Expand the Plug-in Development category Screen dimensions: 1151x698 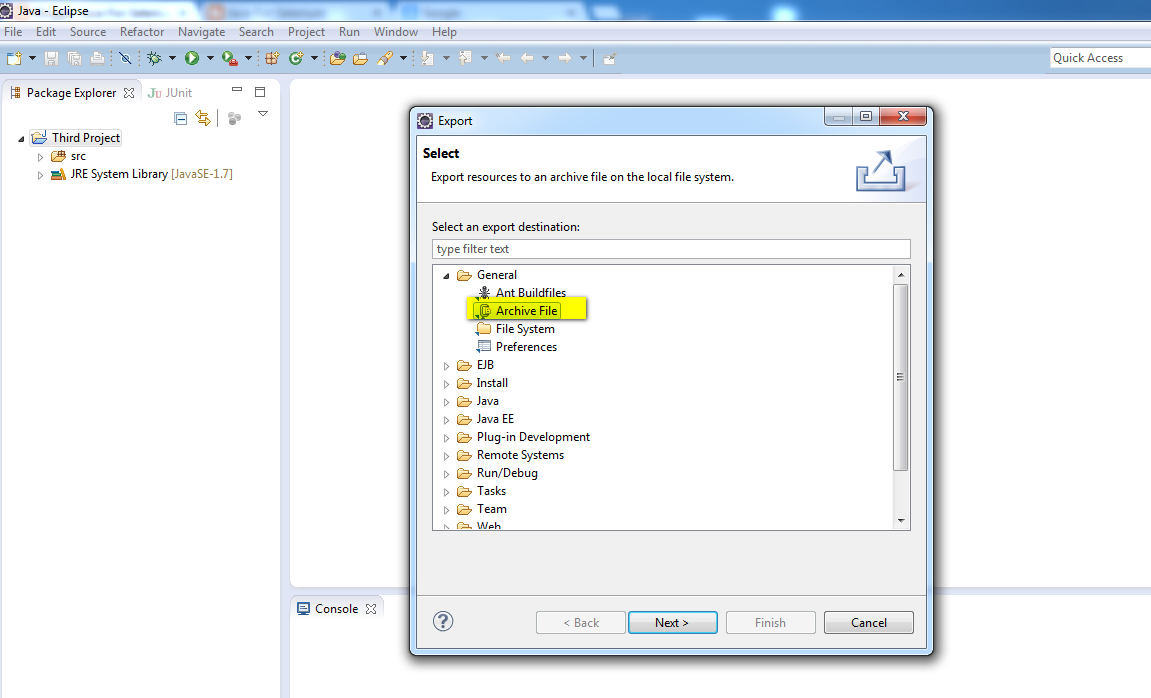[x=446, y=437]
